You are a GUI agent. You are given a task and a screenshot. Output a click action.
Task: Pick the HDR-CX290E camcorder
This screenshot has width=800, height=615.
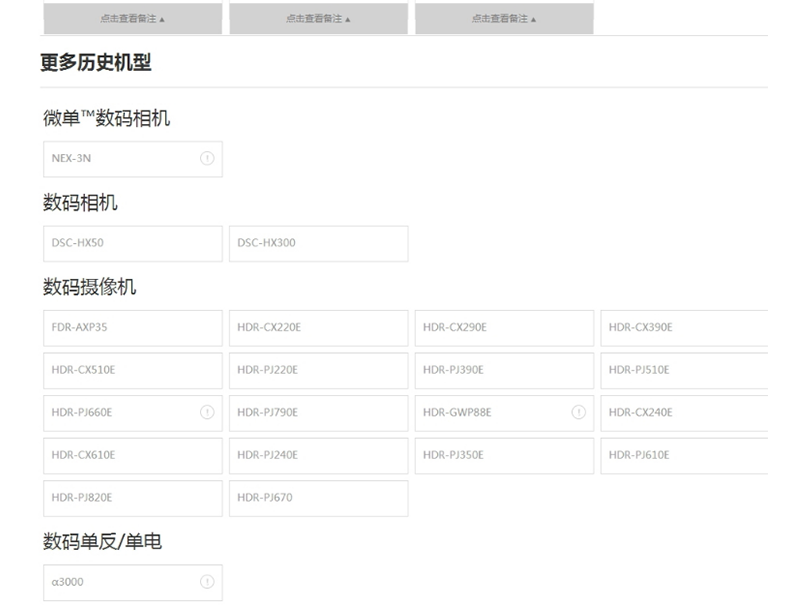(x=504, y=328)
